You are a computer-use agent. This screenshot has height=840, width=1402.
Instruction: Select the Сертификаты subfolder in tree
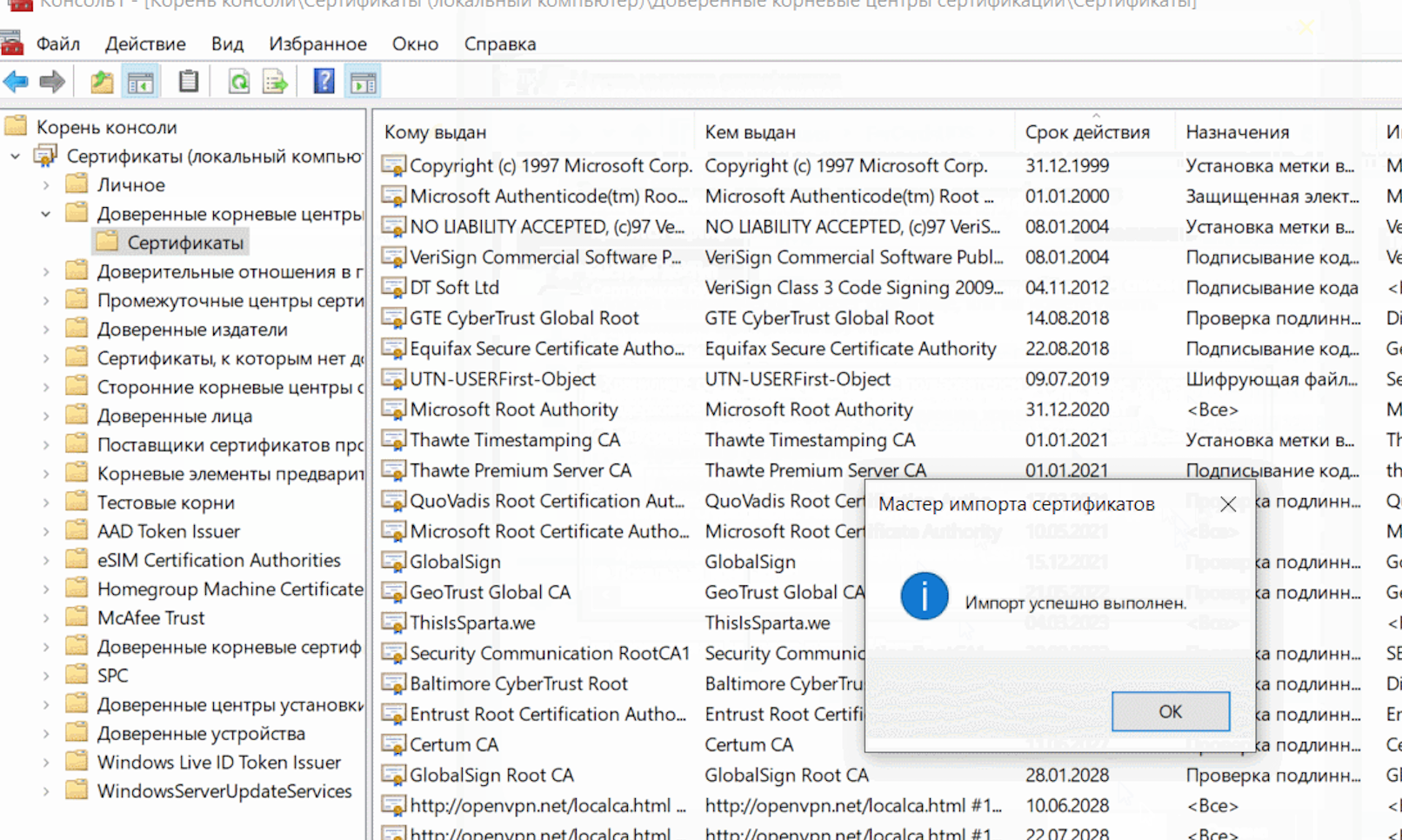click(185, 243)
